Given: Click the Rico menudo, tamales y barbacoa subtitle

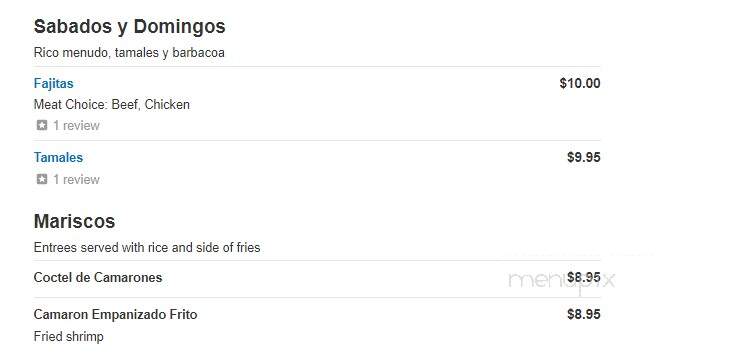Looking at the screenshot, I should click(129, 52).
